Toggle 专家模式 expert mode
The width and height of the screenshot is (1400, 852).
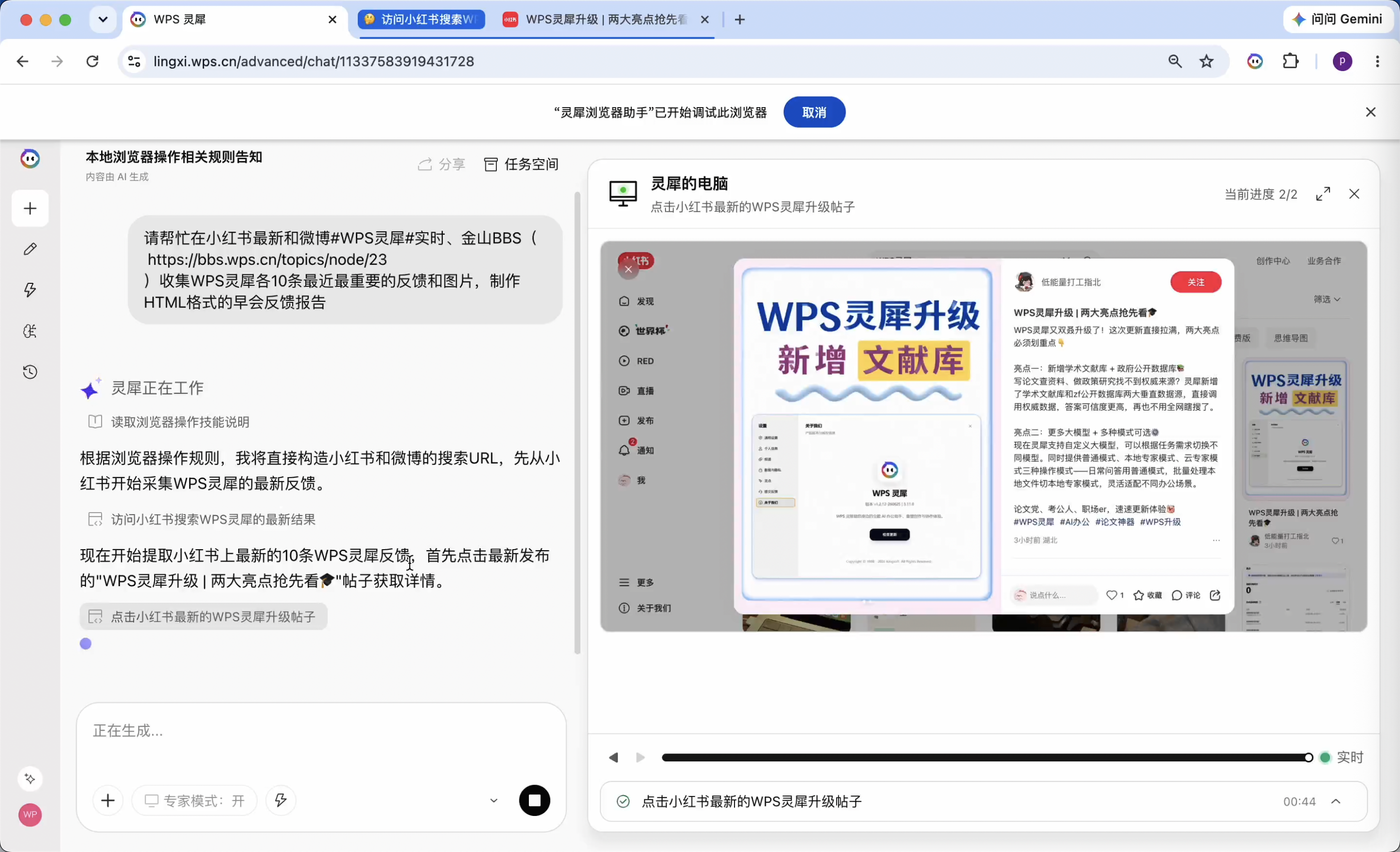[194, 800]
